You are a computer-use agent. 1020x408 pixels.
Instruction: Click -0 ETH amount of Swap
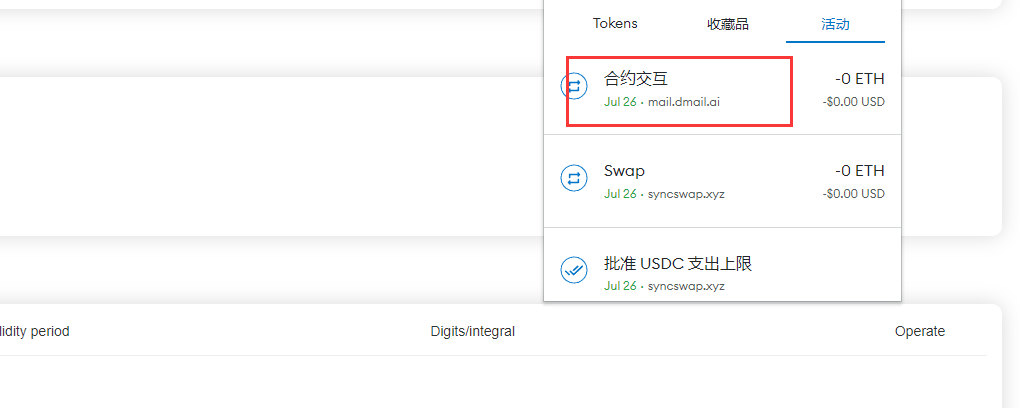coord(860,171)
